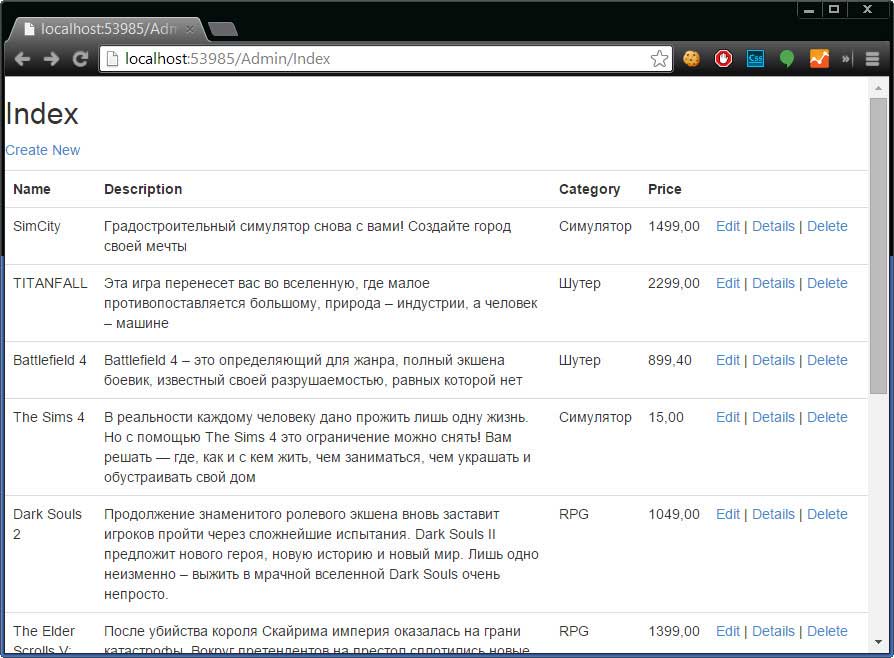The image size is (894, 658).
Task: Show hidden extensions with the chevron
Action: [x=846, y=59]
